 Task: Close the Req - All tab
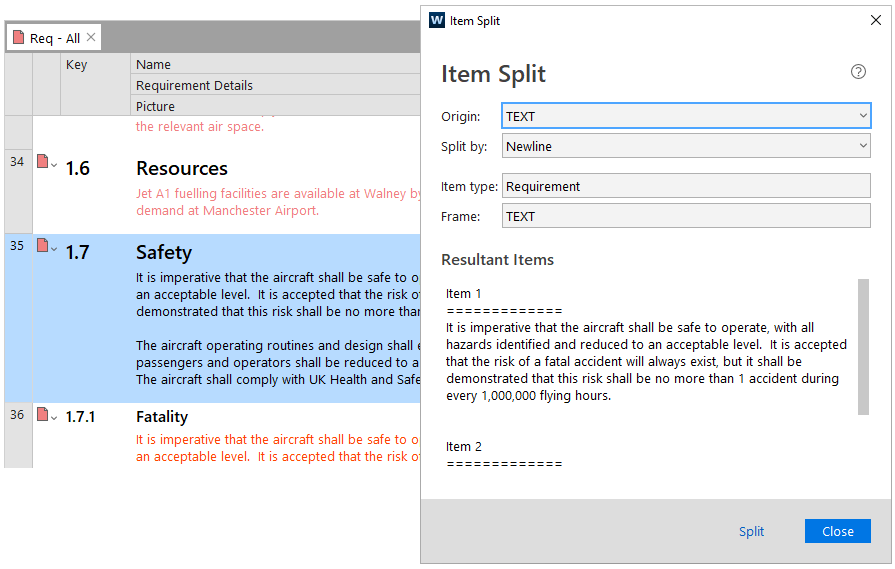click(91, 37)
